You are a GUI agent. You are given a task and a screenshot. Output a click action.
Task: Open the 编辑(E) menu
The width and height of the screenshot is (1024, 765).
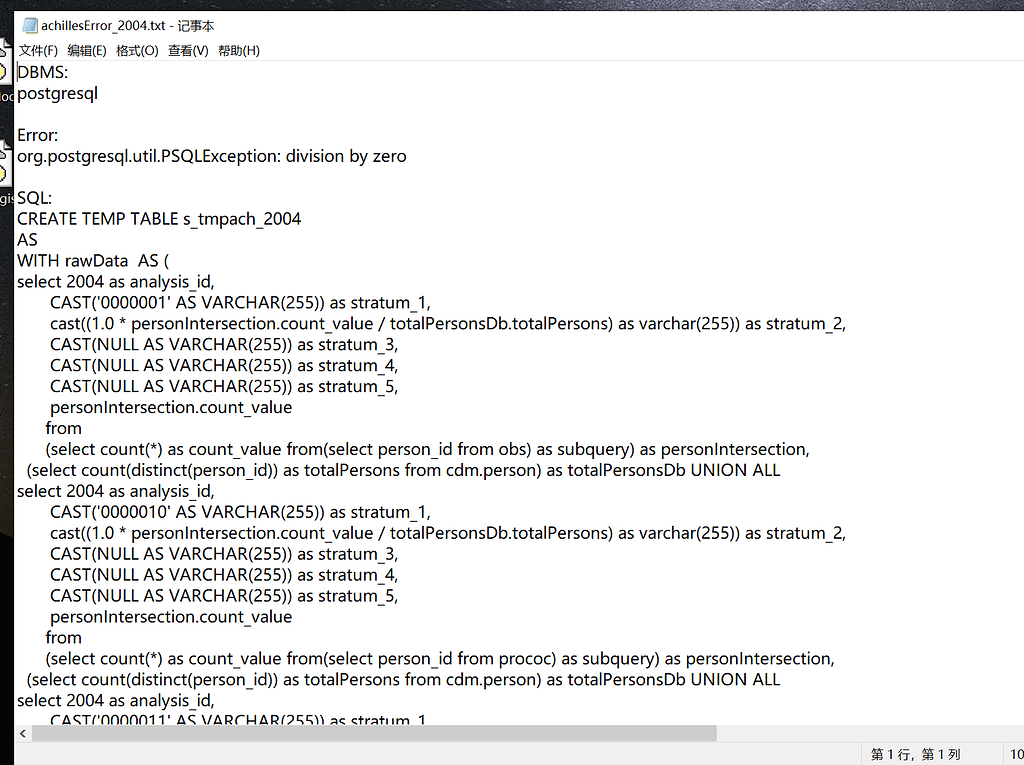88,50
